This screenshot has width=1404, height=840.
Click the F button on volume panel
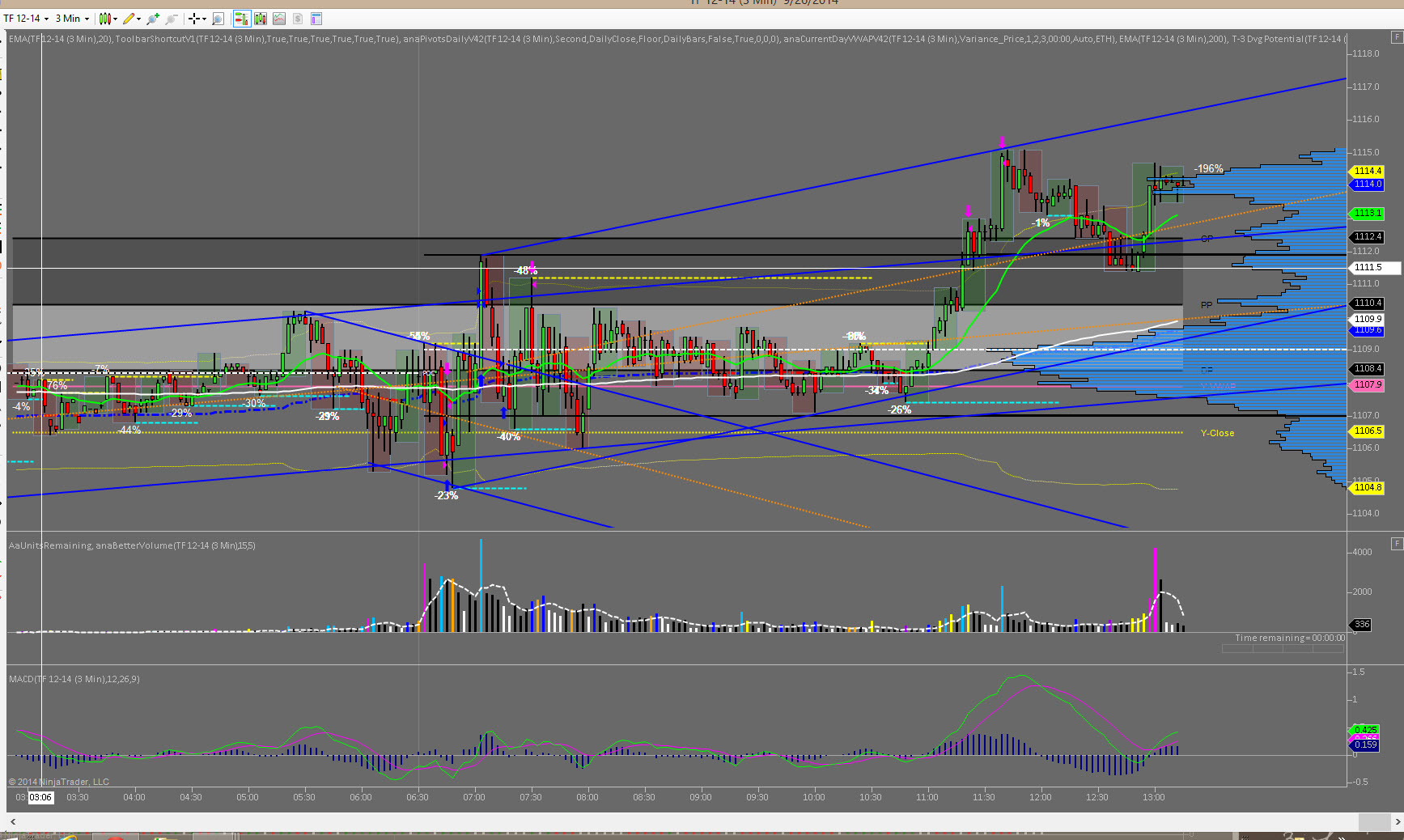[x=1397, y=544]
